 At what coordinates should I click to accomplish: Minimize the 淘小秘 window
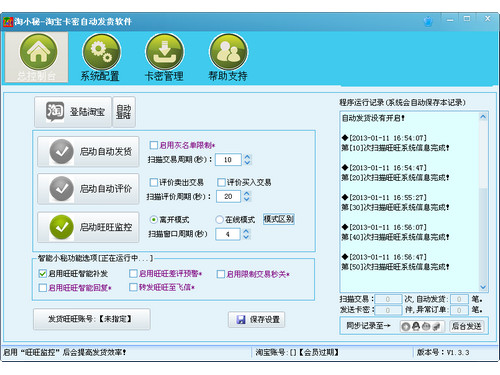tap(450, 19)
